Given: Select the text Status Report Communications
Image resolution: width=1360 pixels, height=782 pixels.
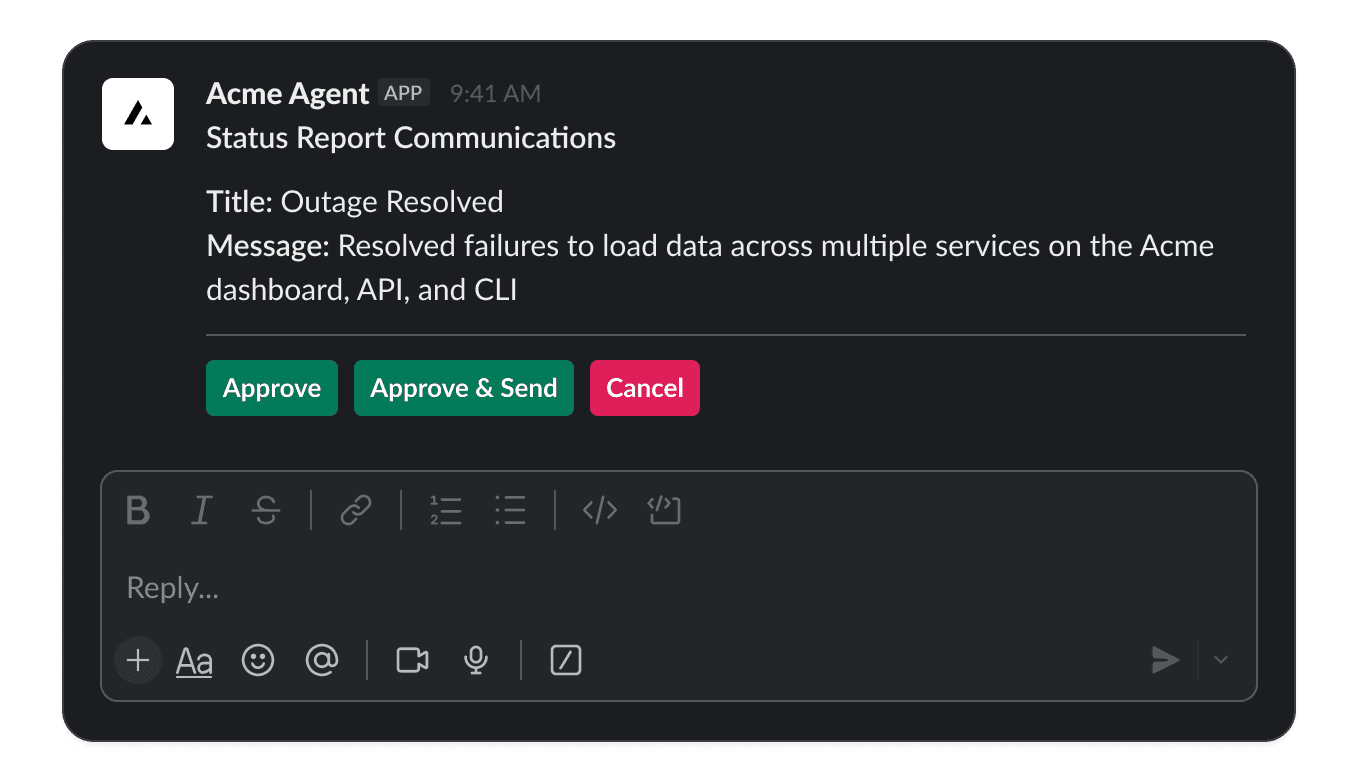Looking at the screenshot, I should pos(411,138).
